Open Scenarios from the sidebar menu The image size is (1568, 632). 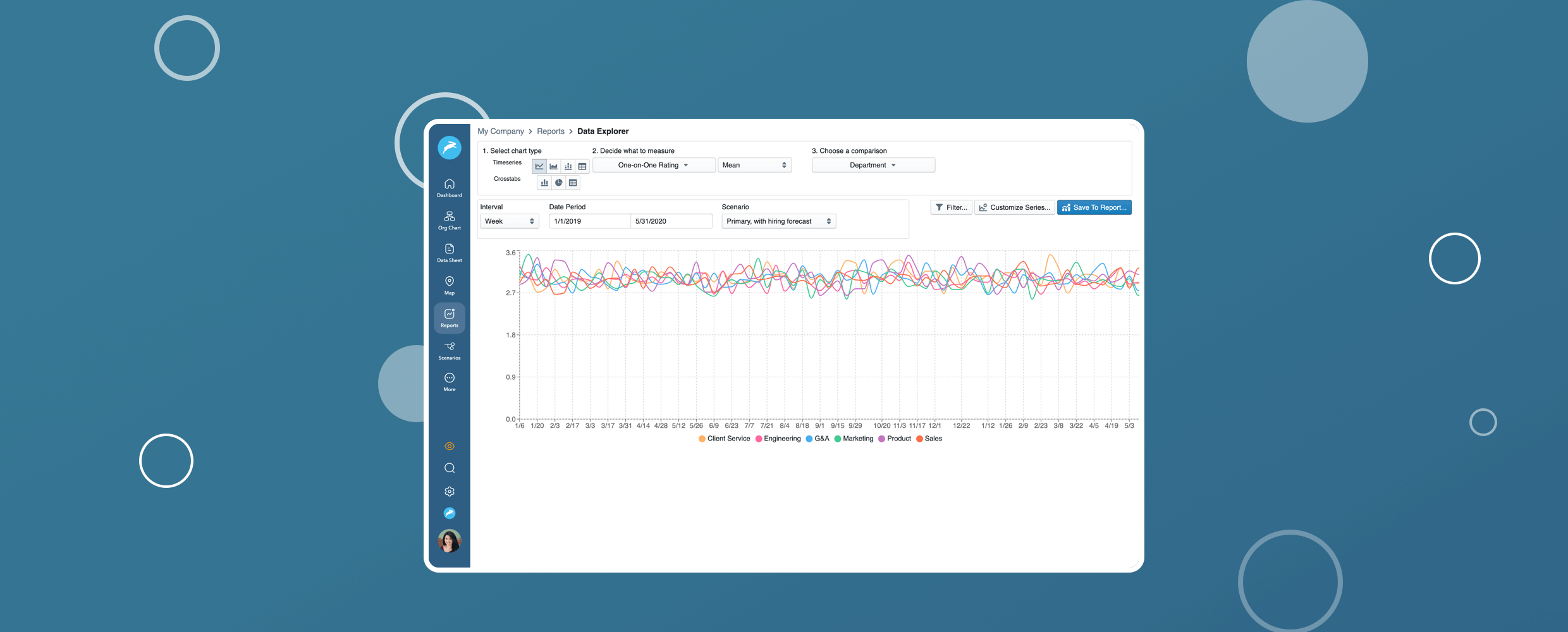[x=450, y=350]
